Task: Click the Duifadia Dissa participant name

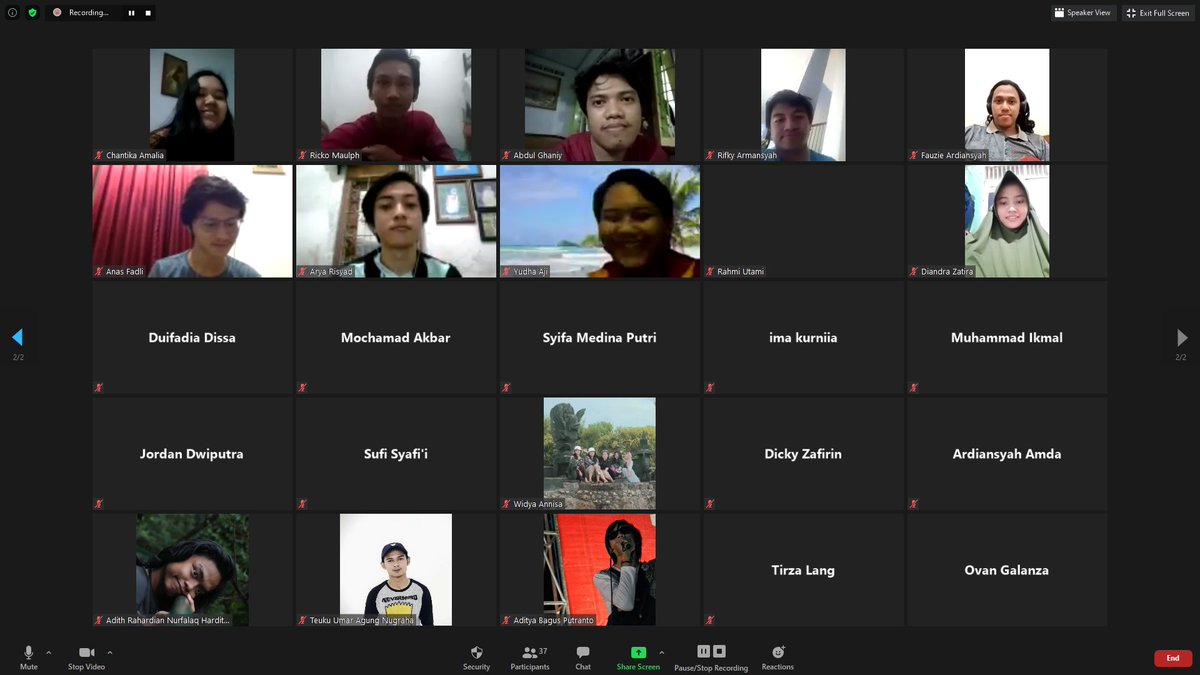Action: click(192, 338)
